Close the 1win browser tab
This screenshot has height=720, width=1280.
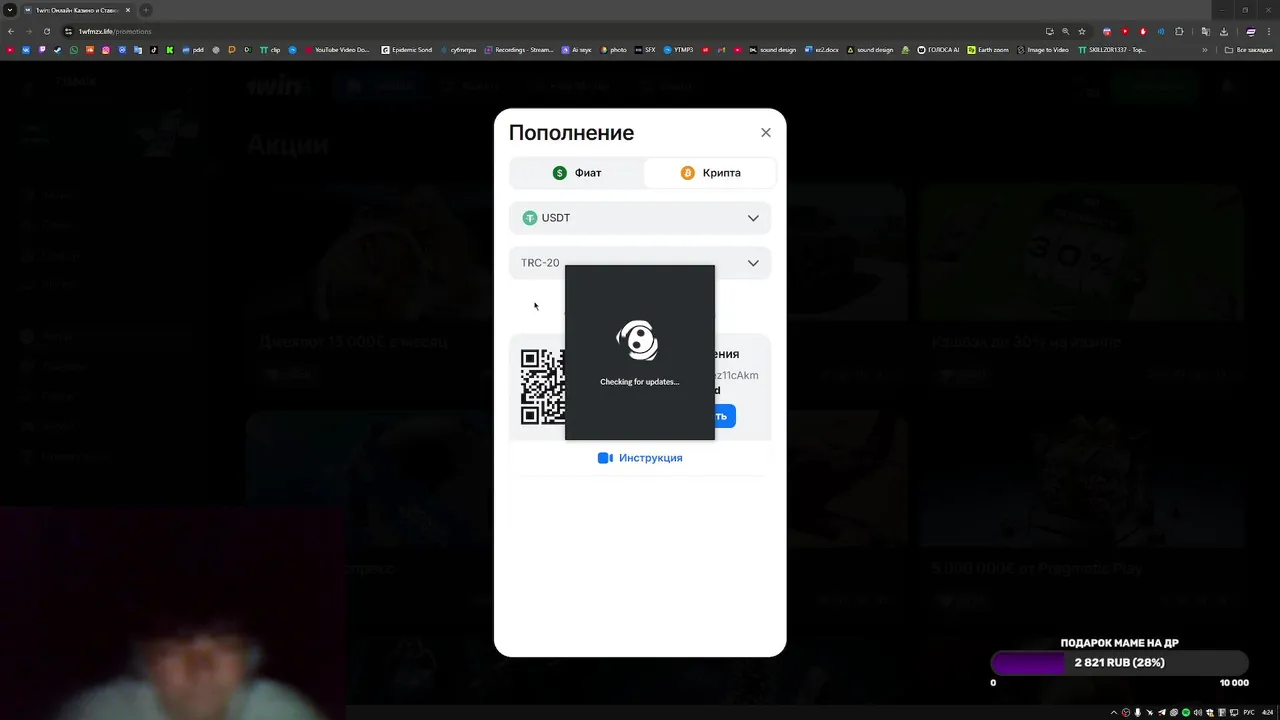click(128, 10)
